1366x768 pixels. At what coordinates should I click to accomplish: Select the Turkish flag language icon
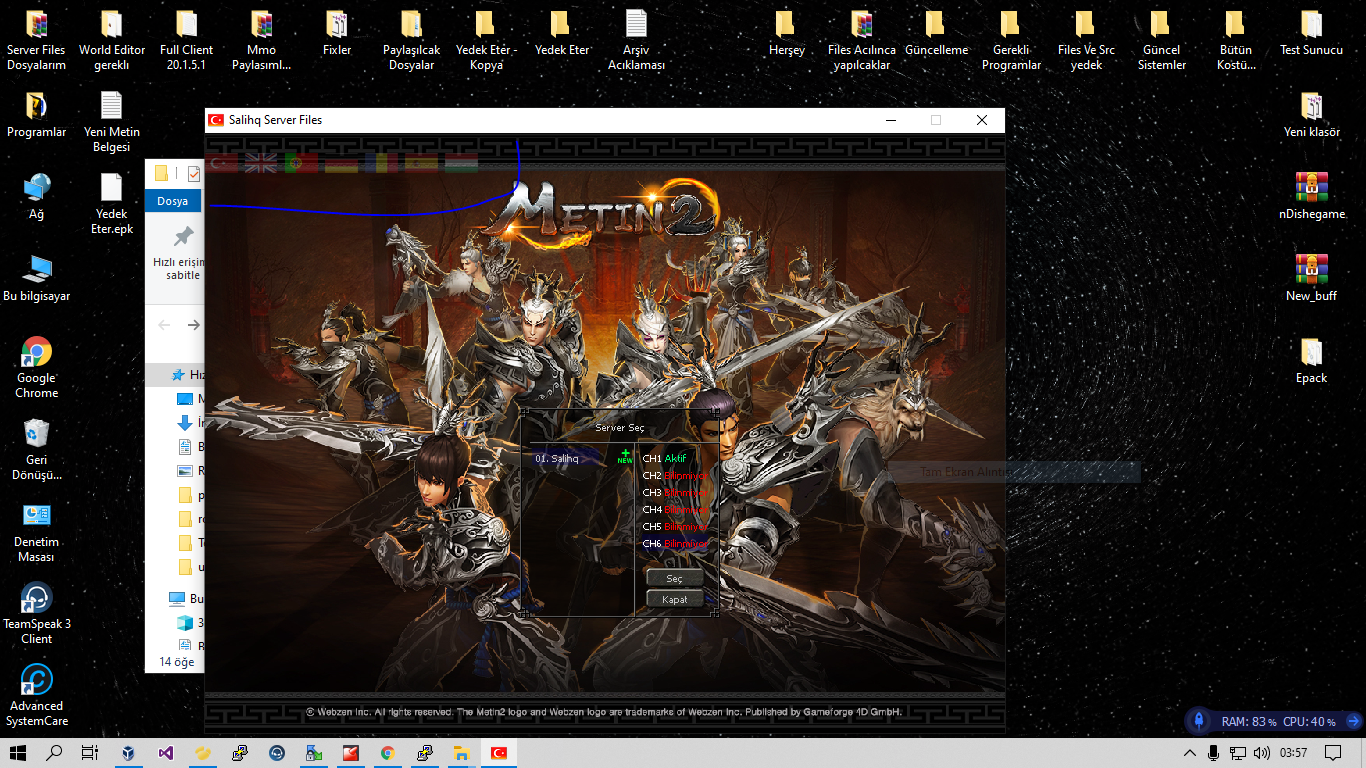(222, 163)
